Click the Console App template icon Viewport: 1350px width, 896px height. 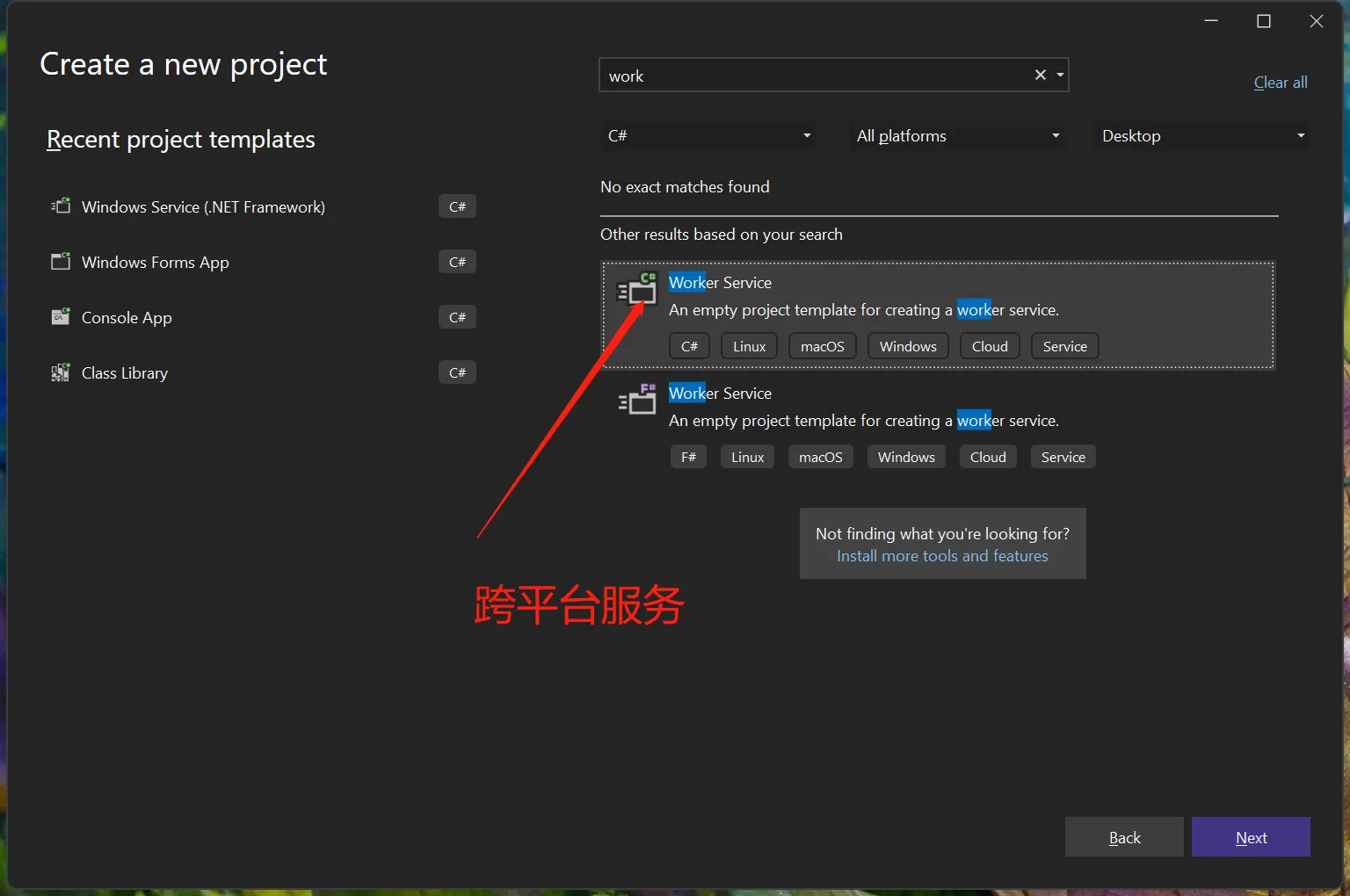(61, 317)
